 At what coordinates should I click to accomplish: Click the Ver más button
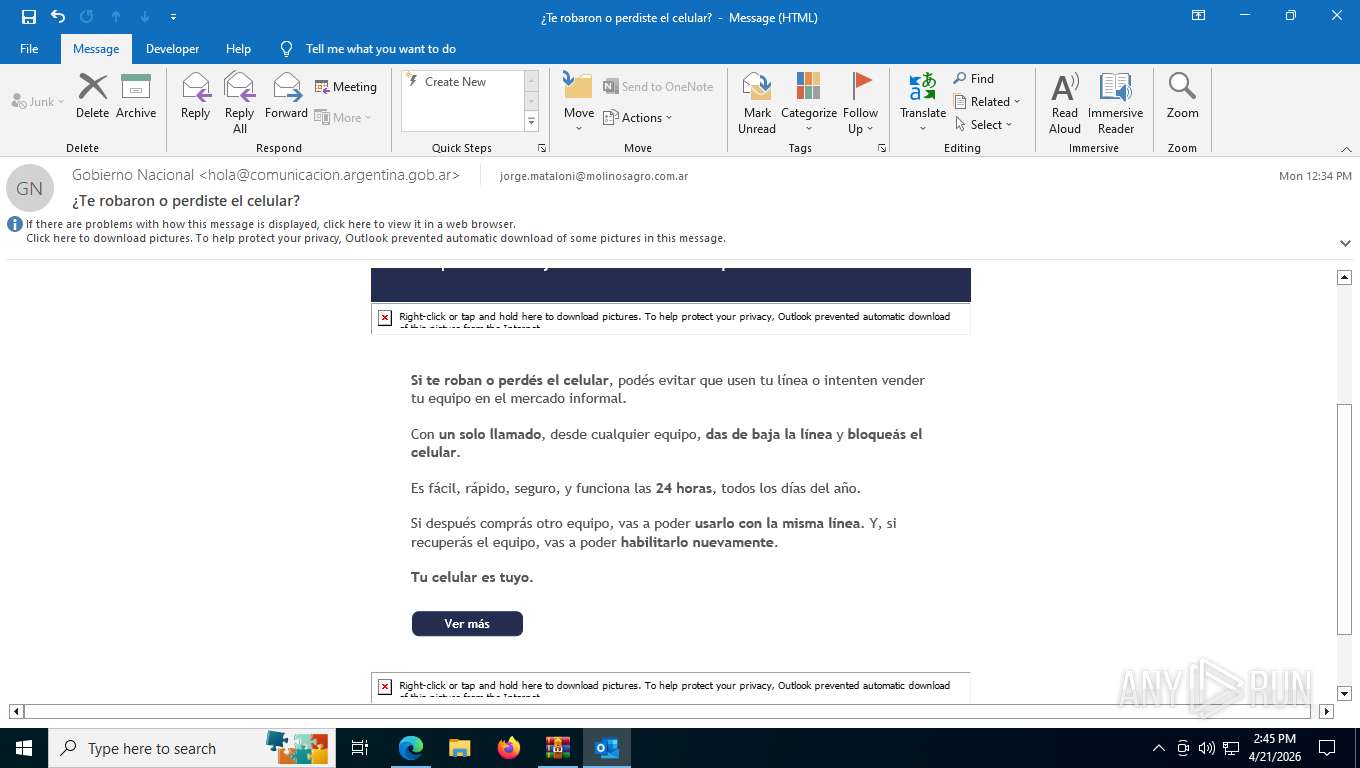point(467,623)
